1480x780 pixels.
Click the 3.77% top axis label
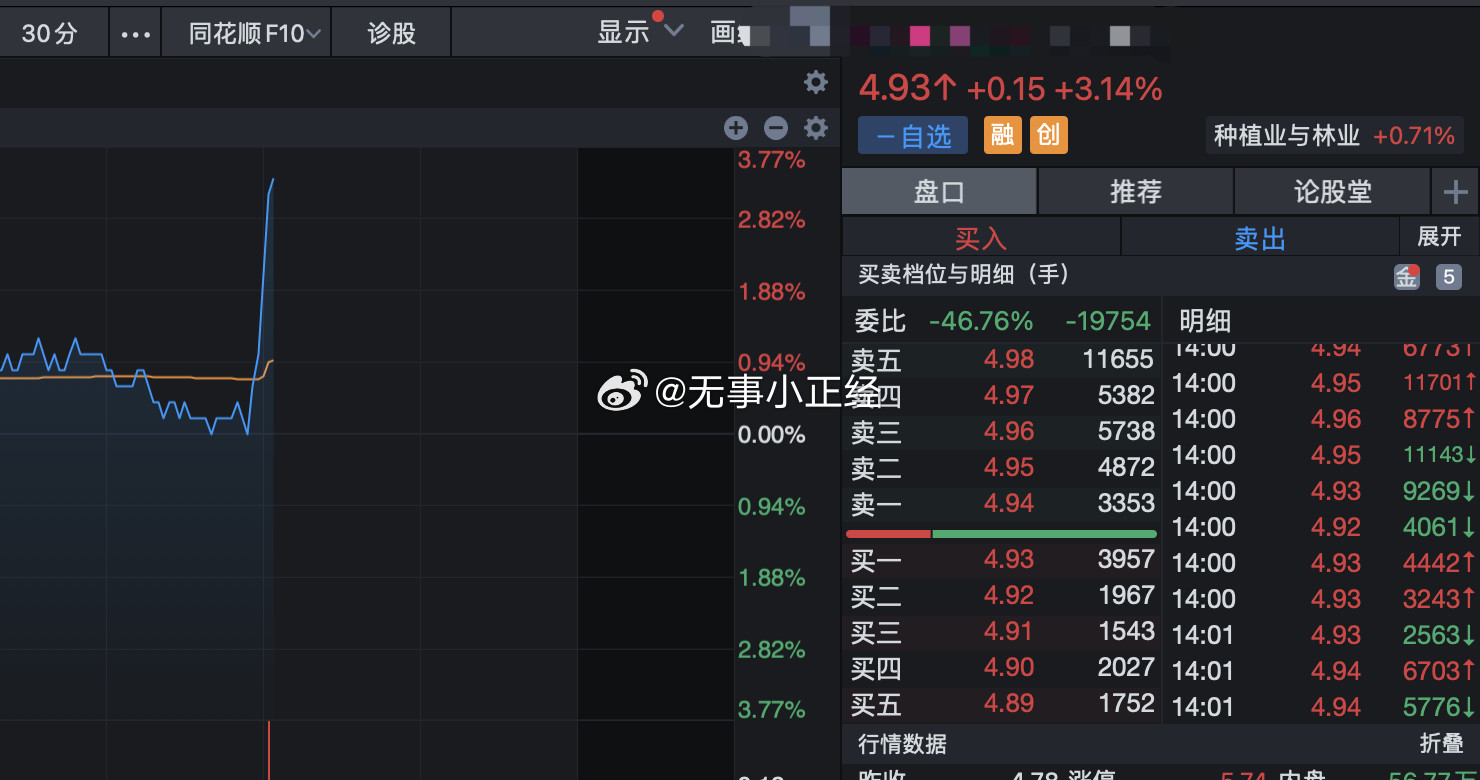coord(771,159)
